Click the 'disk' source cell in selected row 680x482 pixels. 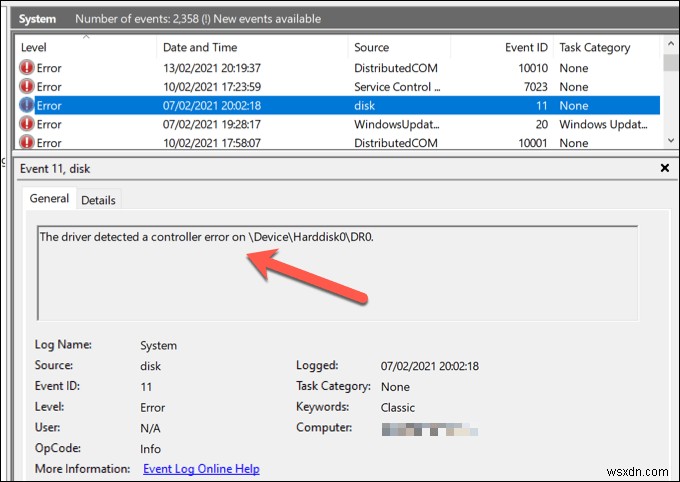pyautogui.click(x=364, y=106)
